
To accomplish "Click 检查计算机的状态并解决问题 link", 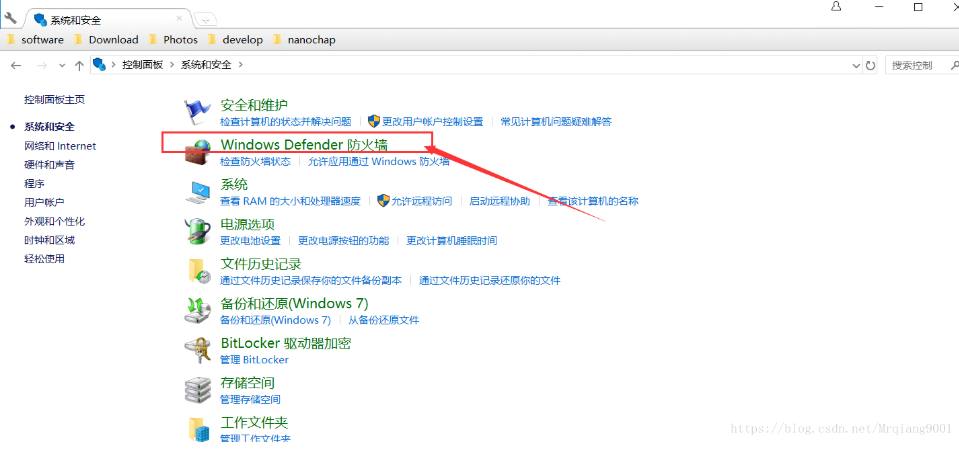I will [286, 122].
